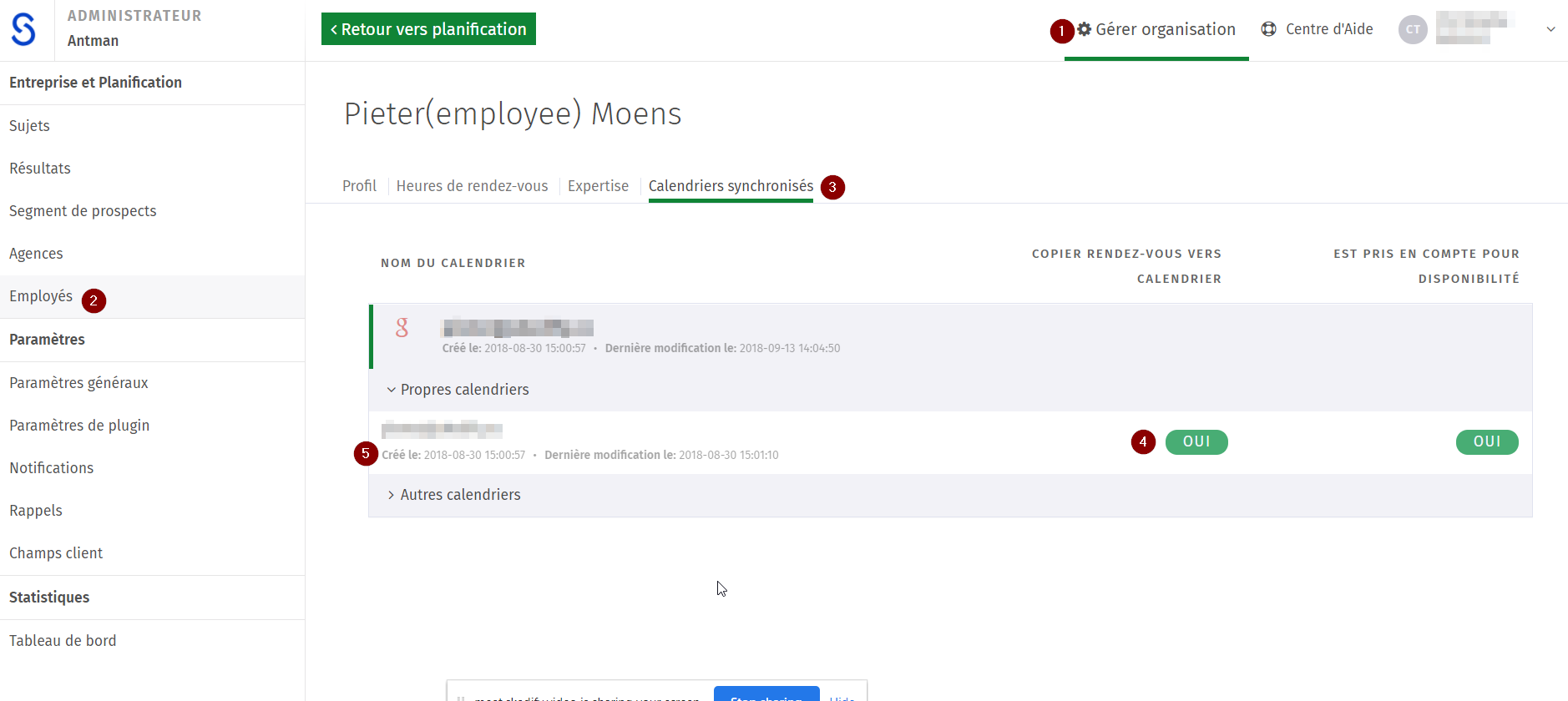1568x701 pixels.
Task: Click the gear icon beside Gérer organisation
Action: [1085, 29]
